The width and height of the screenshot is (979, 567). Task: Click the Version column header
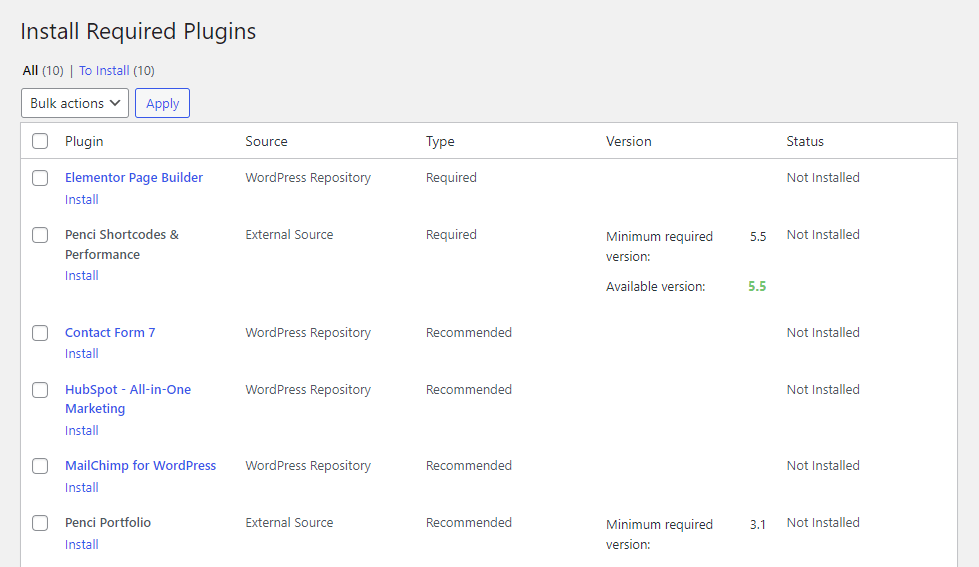coord(629,141)
